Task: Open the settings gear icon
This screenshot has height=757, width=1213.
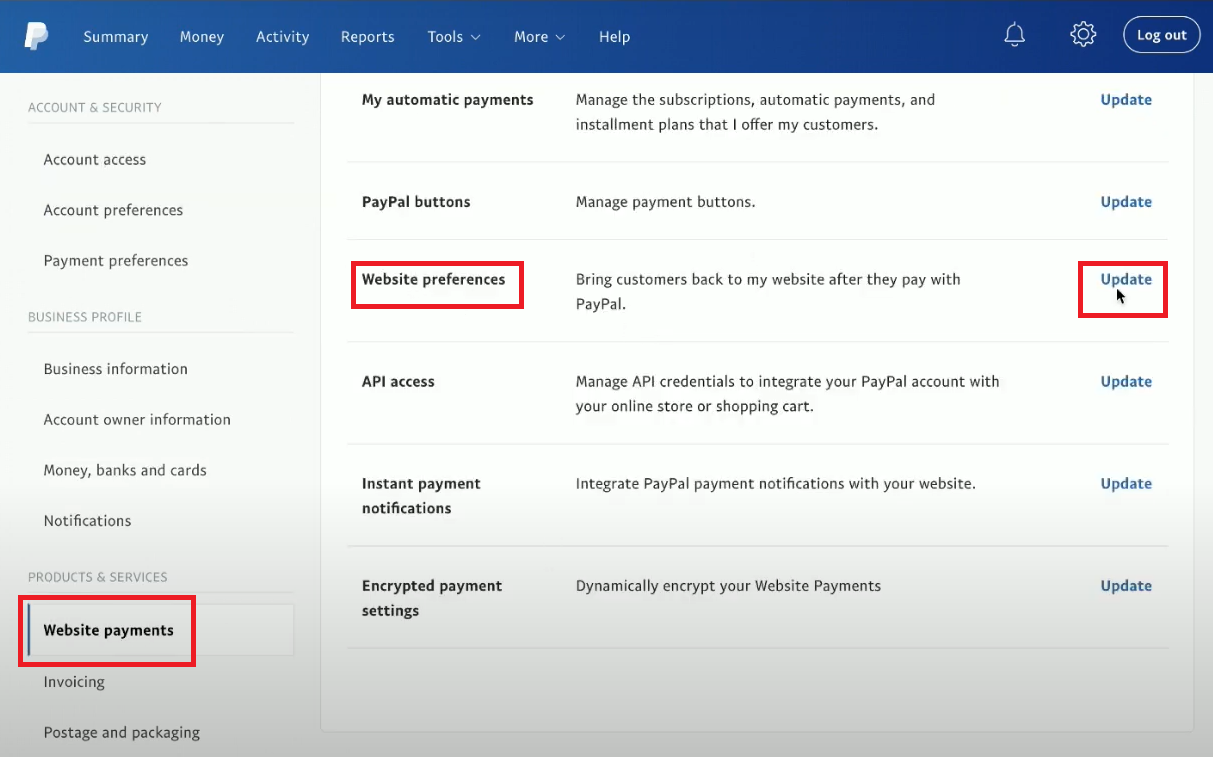Action: click(1083, 35)
